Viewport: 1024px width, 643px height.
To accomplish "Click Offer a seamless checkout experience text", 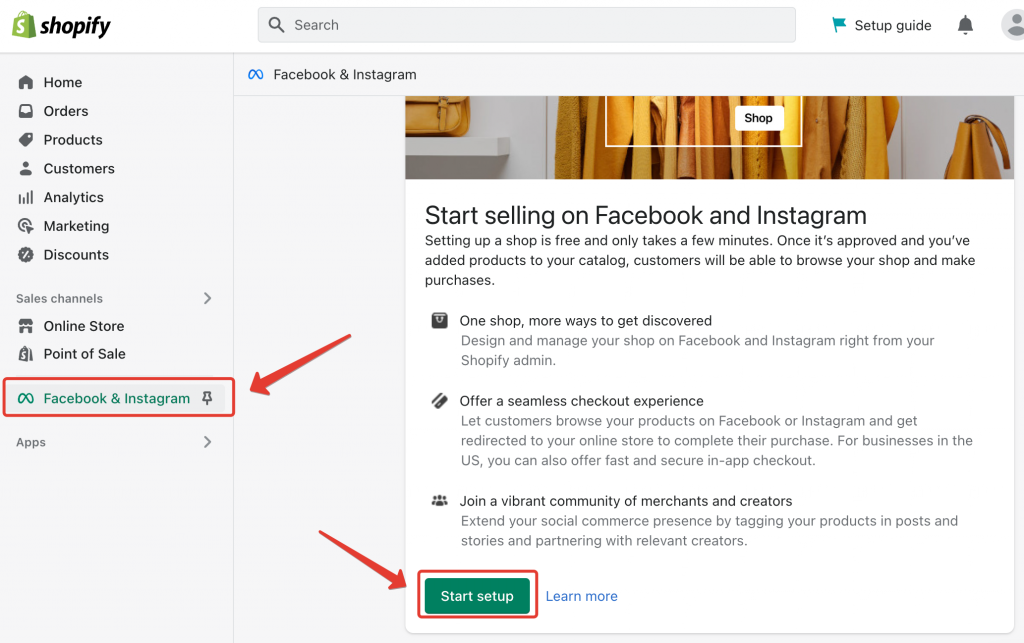I will (x=581, y=401).
